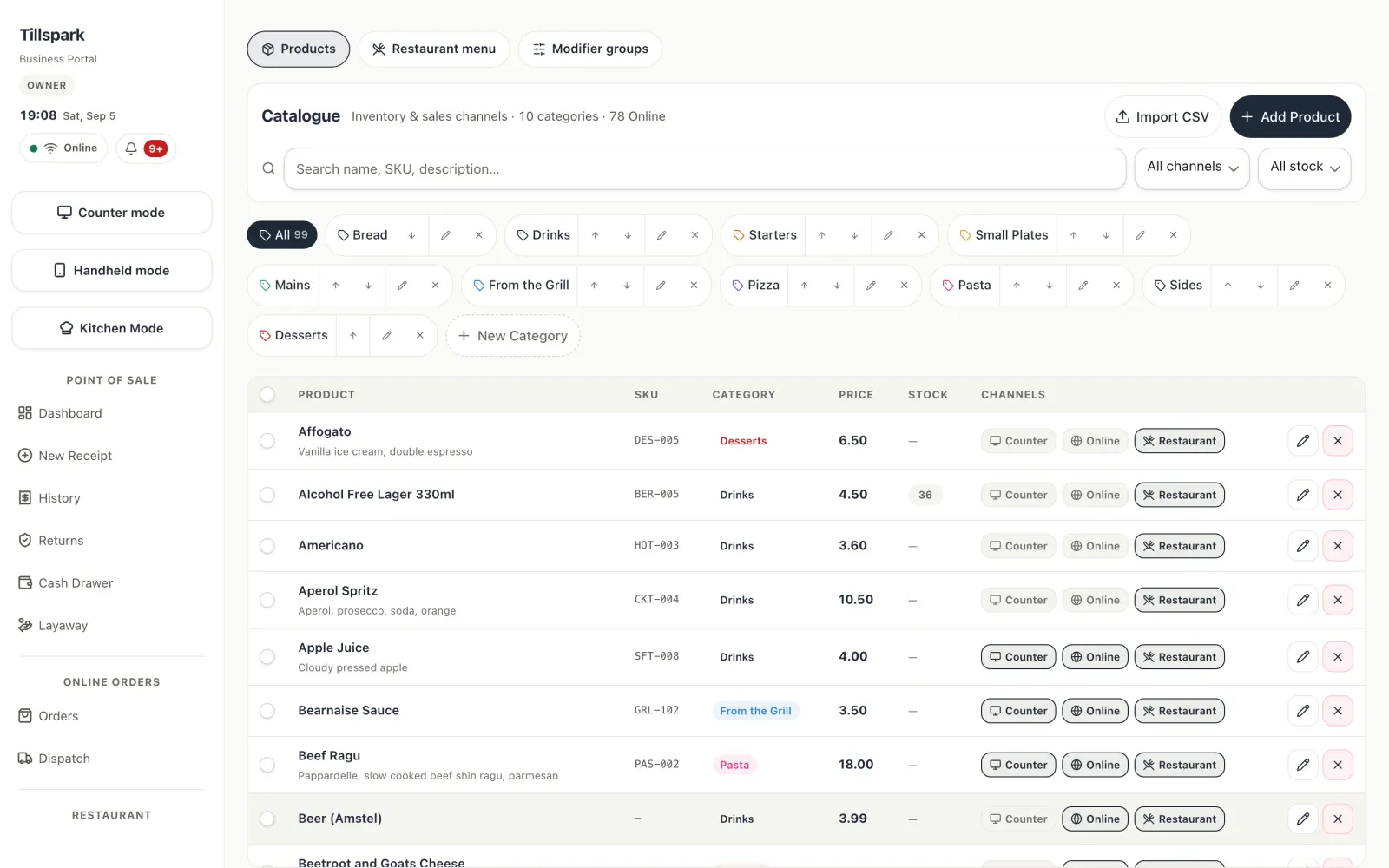Filter by All 99 products chip
This screenshot has width=1389, height=868.
coord(282,235)
